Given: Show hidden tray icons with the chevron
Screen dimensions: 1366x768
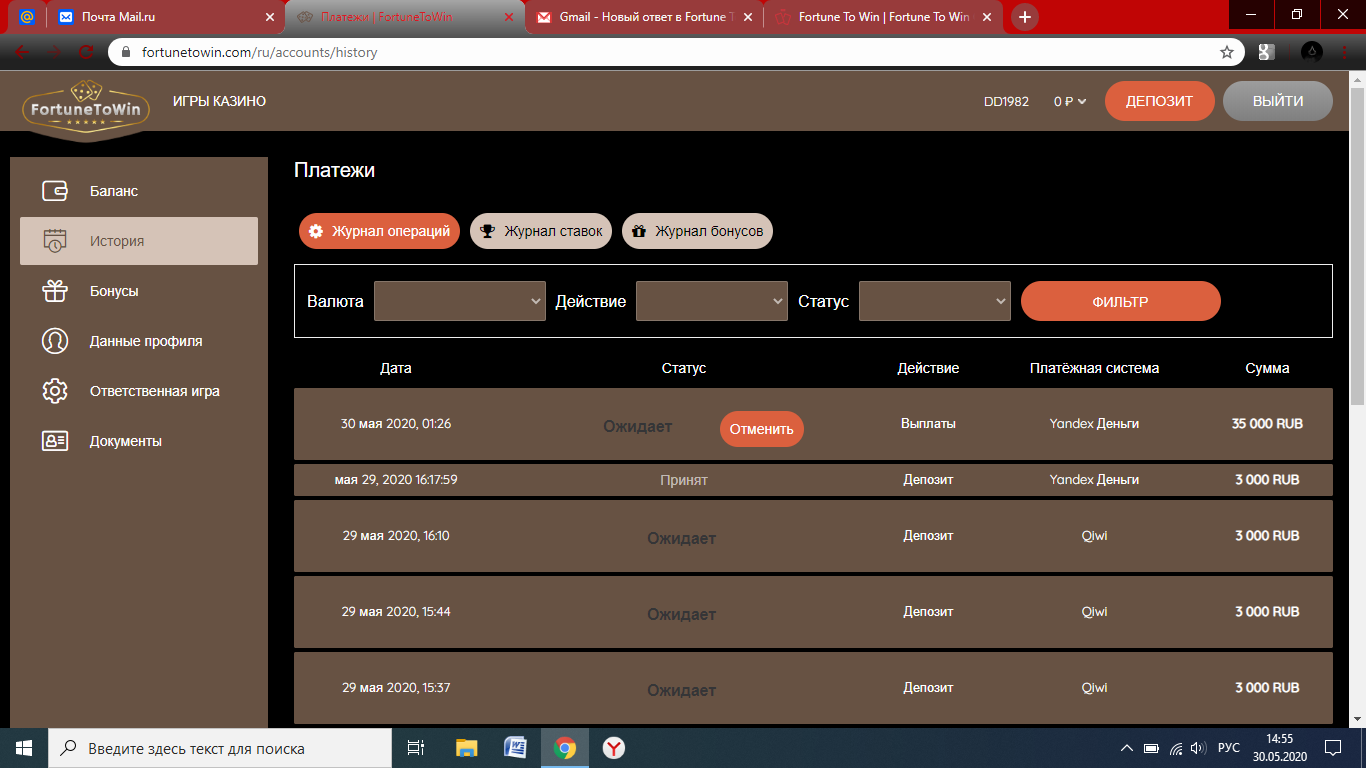Looking at the screenshot, I should (1127, 748).
